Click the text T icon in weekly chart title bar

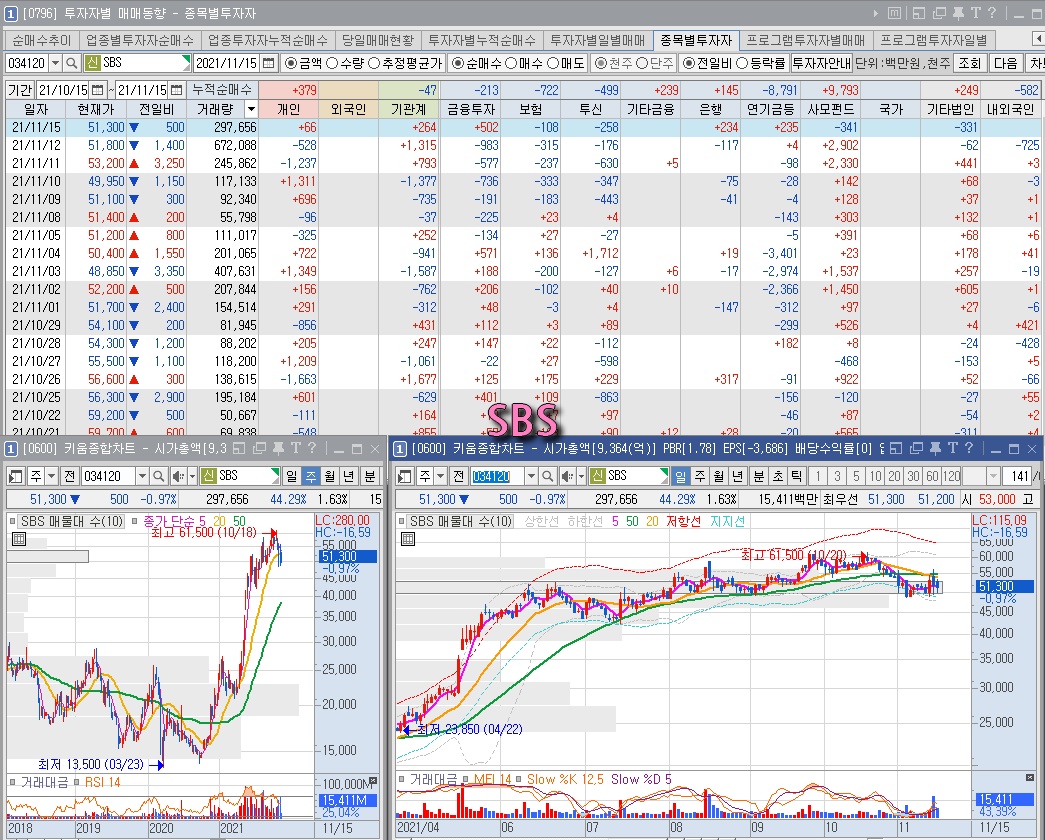click(x=296, y=448)
